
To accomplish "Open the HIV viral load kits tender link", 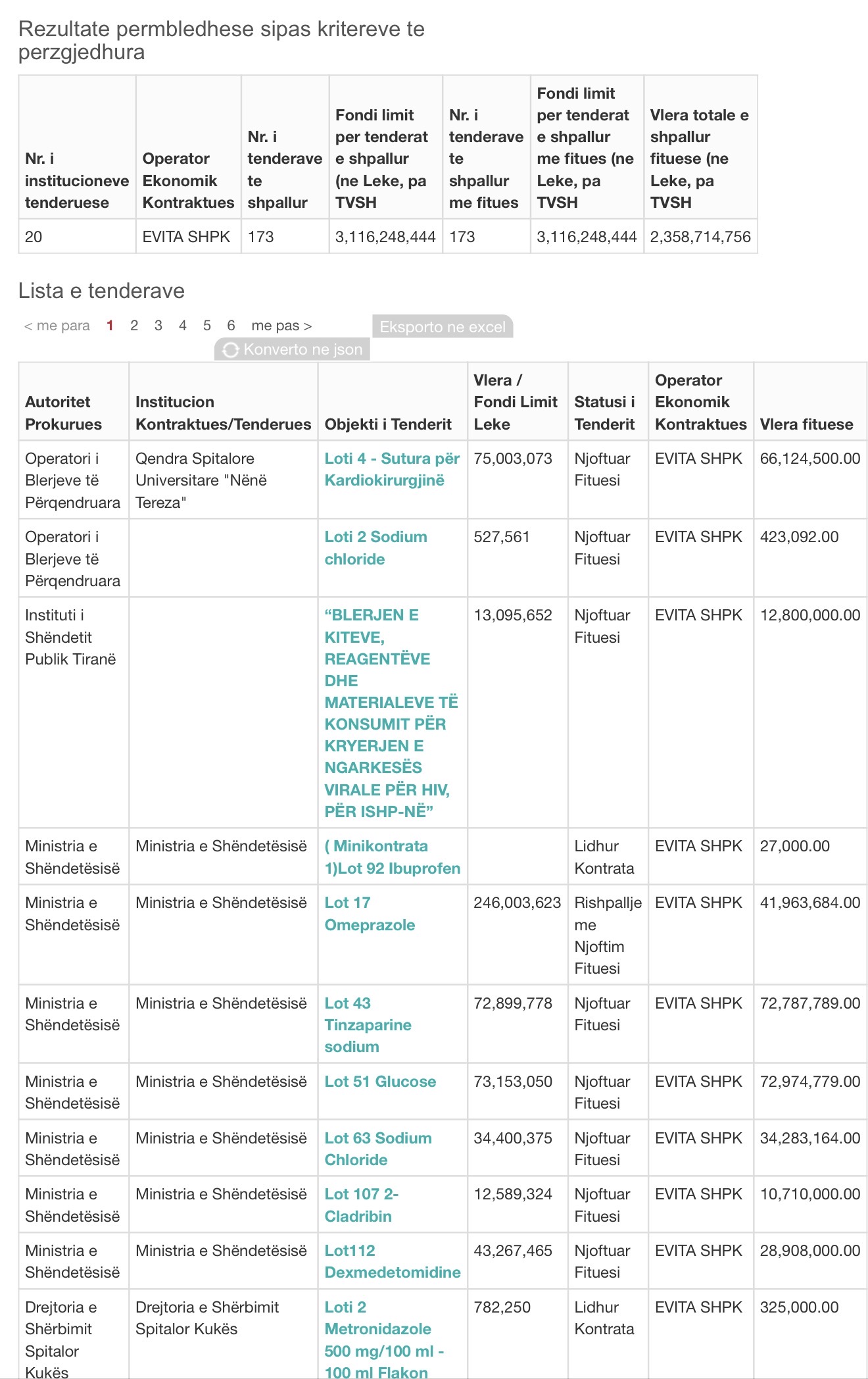I will point(390,713).
